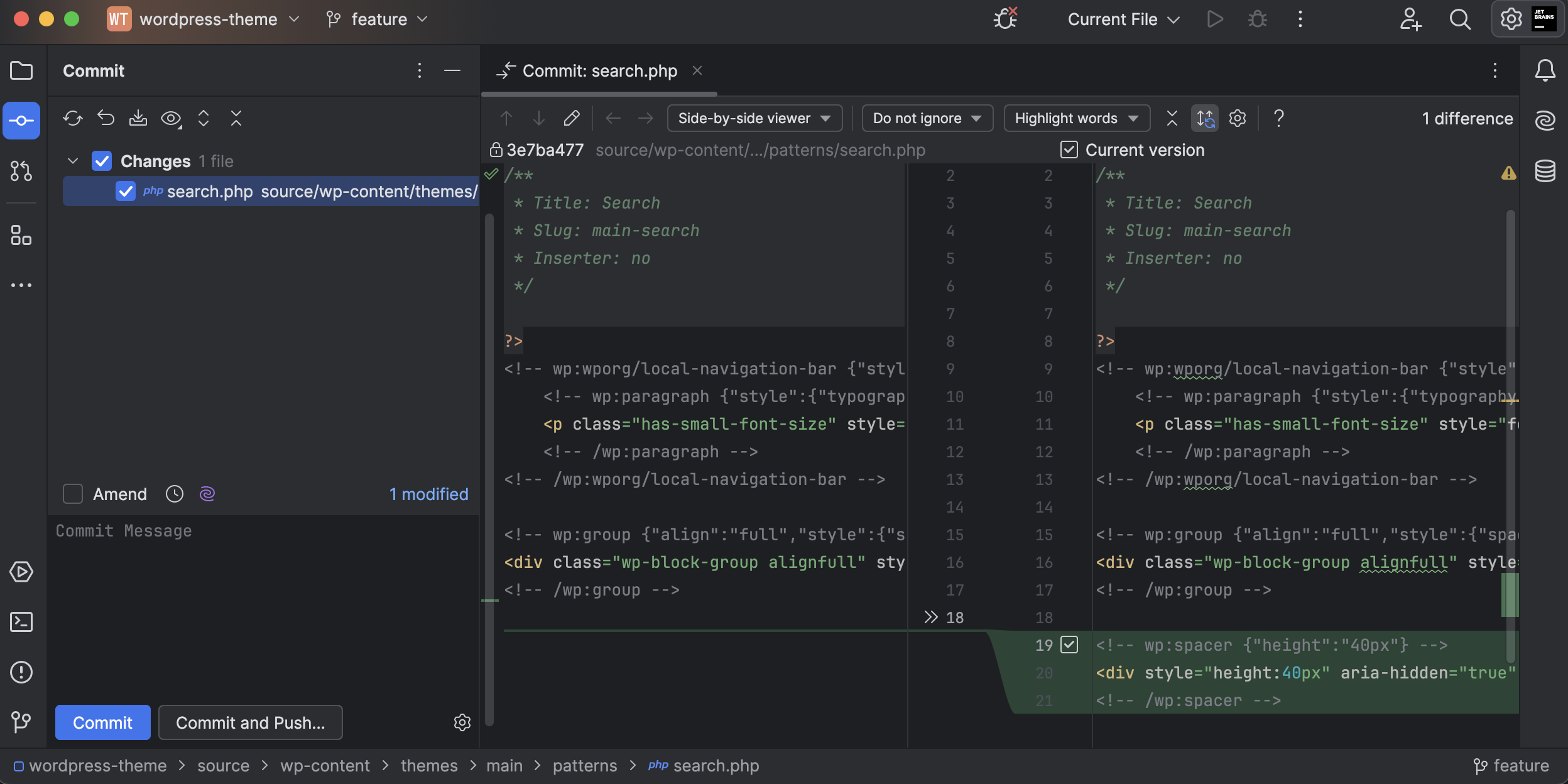The height and width of the screenshot is (784, 1568).
Task: Open Search Everywhere with the magnifier
Action: (x=1461, y=19)
